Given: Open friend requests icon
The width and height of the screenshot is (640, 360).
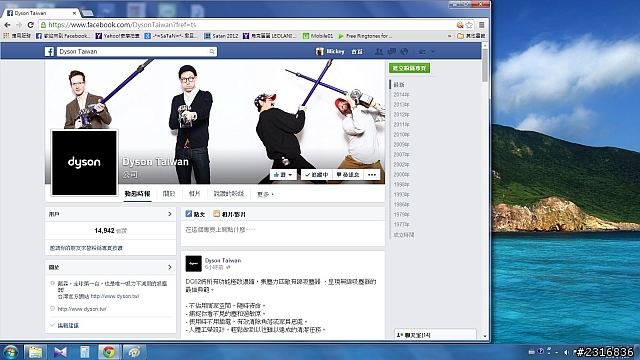Looking at the screenshot, I should (x=379, y=51).
